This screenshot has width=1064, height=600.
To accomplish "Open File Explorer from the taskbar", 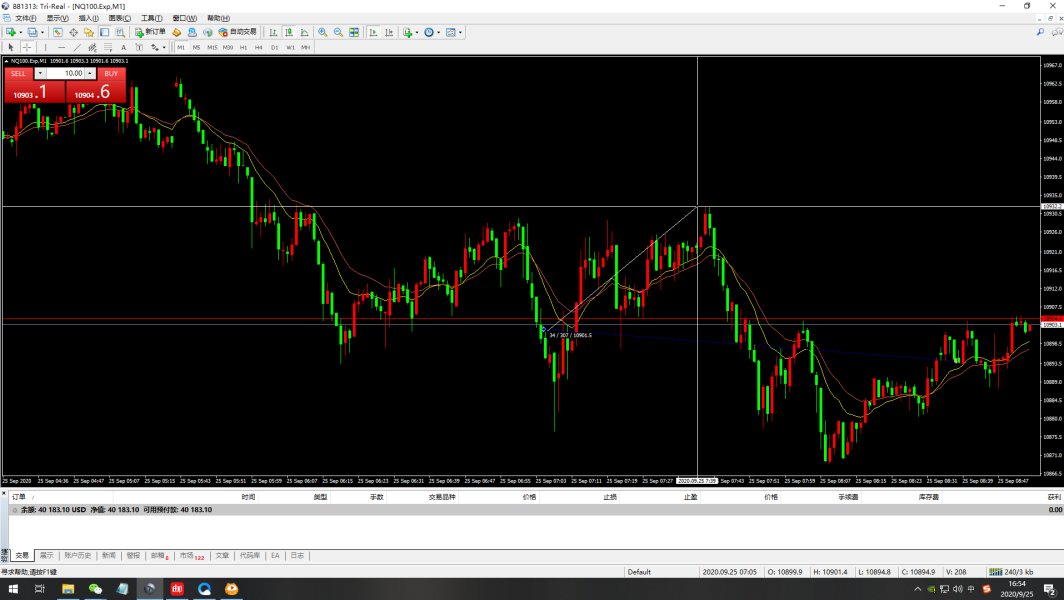I will point(68,588).
